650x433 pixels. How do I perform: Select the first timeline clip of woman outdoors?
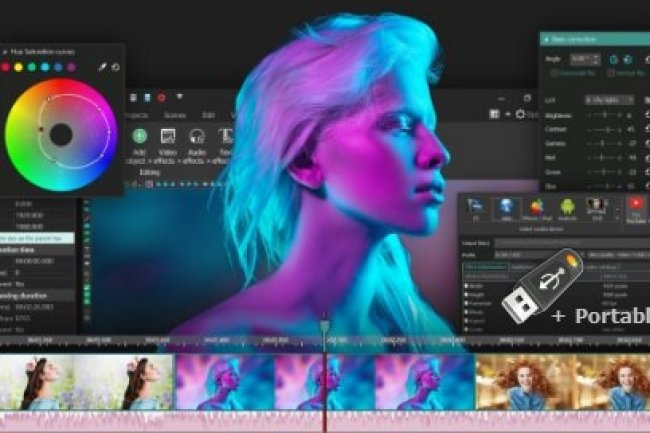click(x=86, y=382)
